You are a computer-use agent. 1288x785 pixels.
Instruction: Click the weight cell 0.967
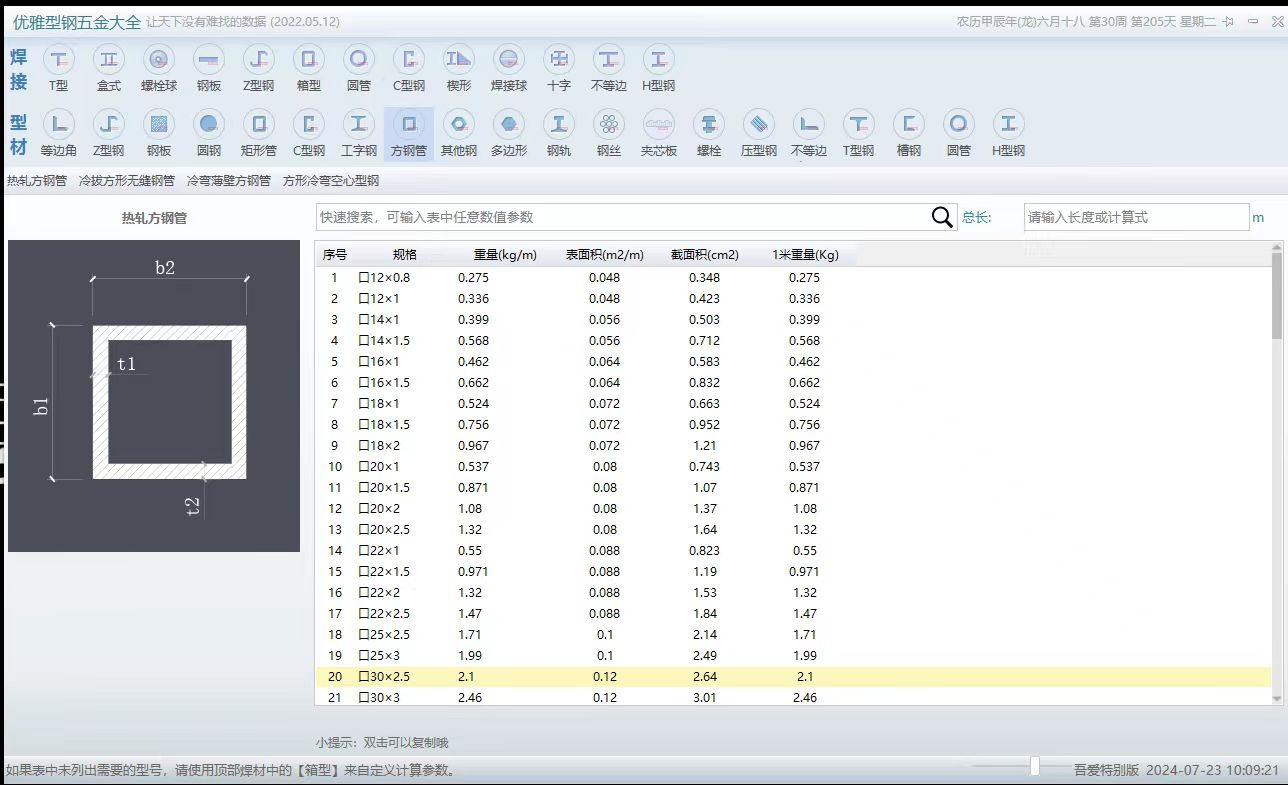click(x=474, y=445)
